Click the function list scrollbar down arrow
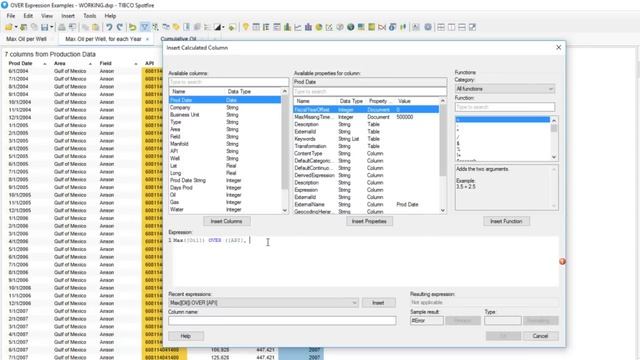 tap(554, 157)
